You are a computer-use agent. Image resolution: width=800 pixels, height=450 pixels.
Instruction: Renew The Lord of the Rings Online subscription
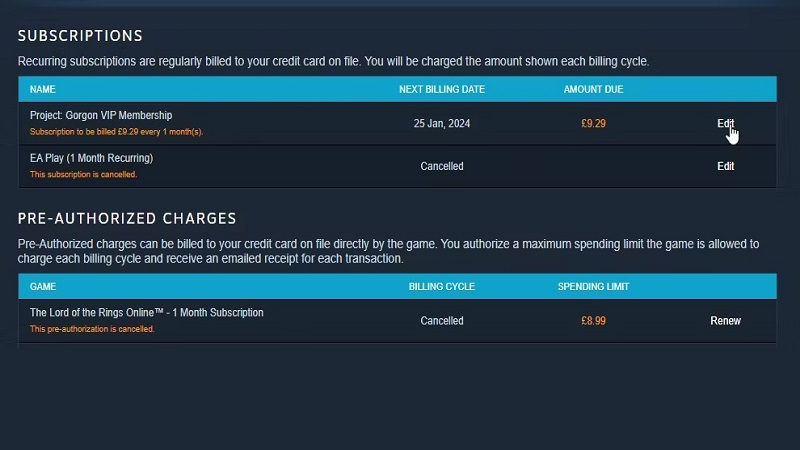coord(725,321)
